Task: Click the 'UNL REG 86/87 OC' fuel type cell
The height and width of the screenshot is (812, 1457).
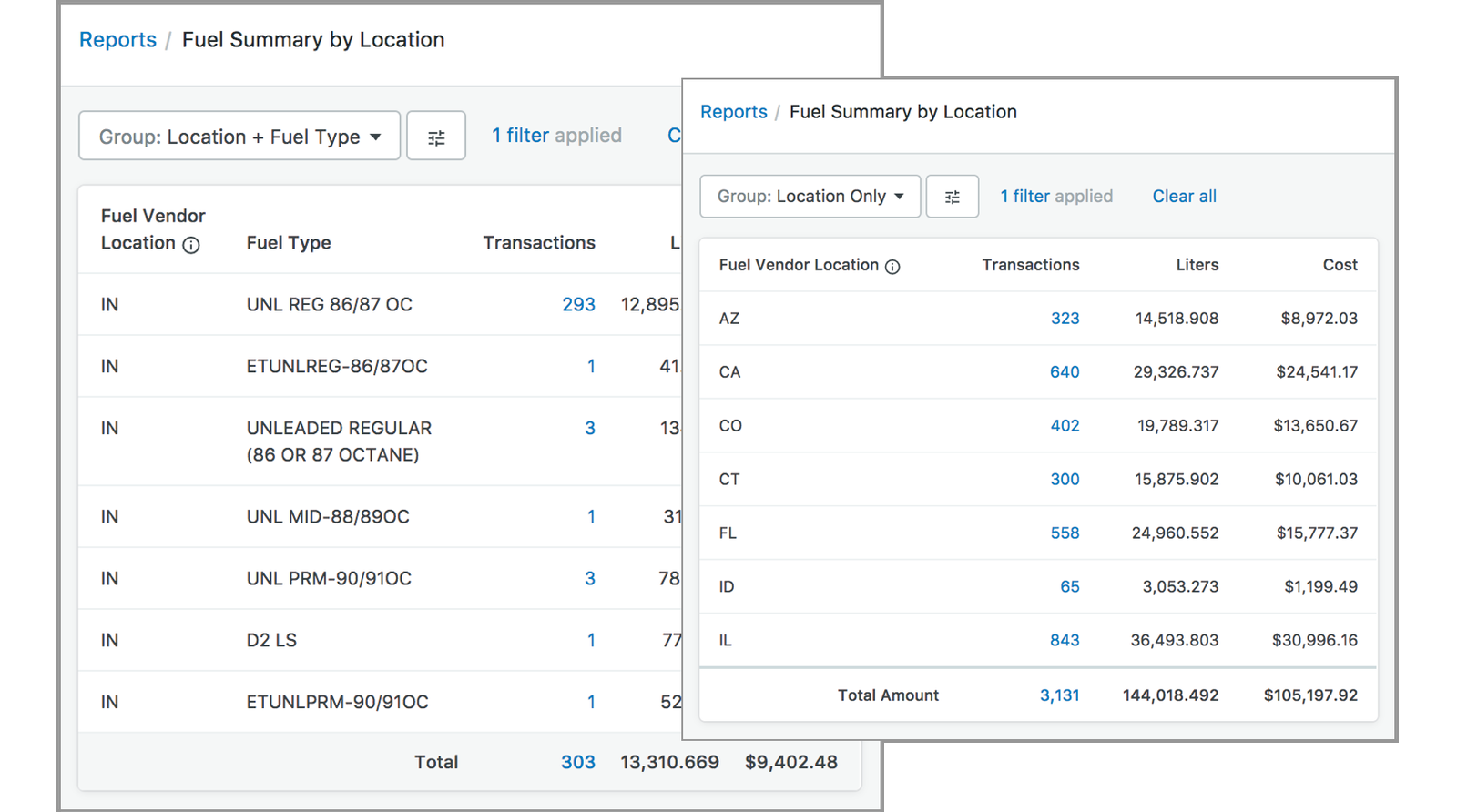Action: coord(329,305)
